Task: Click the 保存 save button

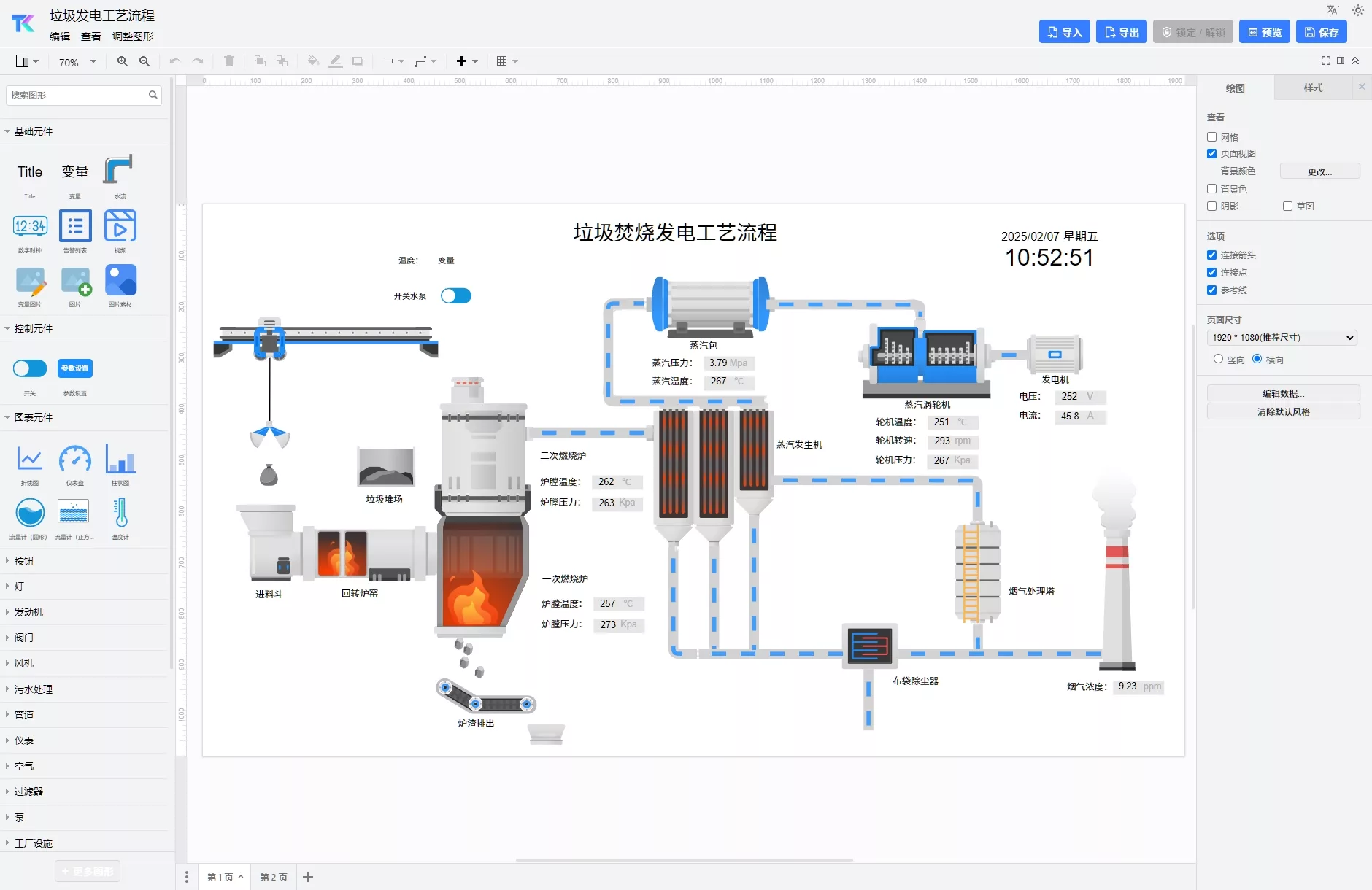Action: click(1322, 32)
